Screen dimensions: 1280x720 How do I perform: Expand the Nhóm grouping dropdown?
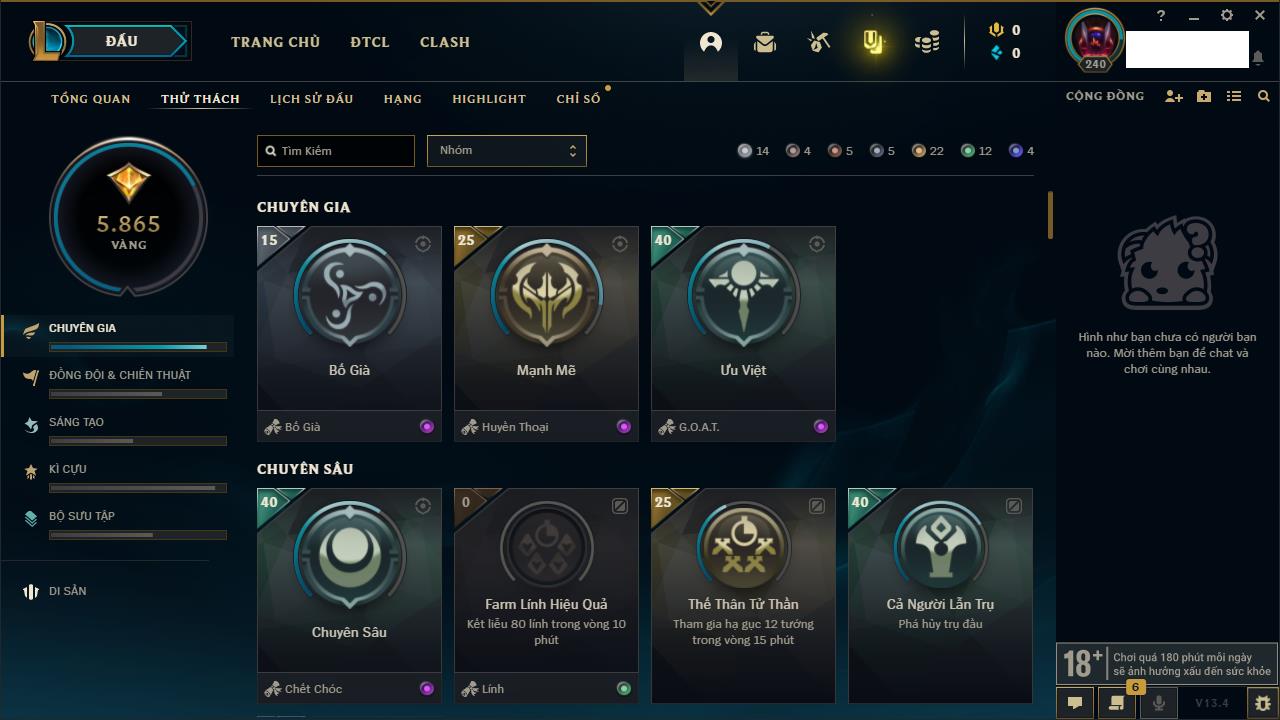[x=507, y=151]
